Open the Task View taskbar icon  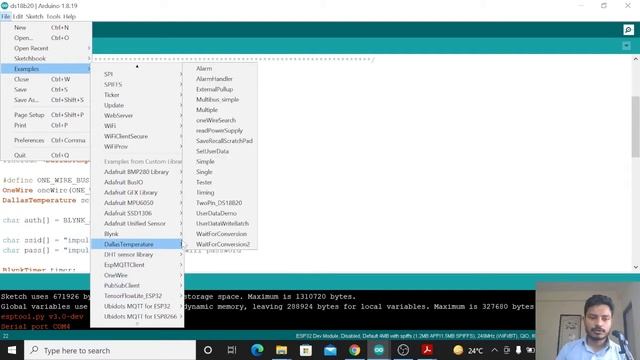coord(232,350)
